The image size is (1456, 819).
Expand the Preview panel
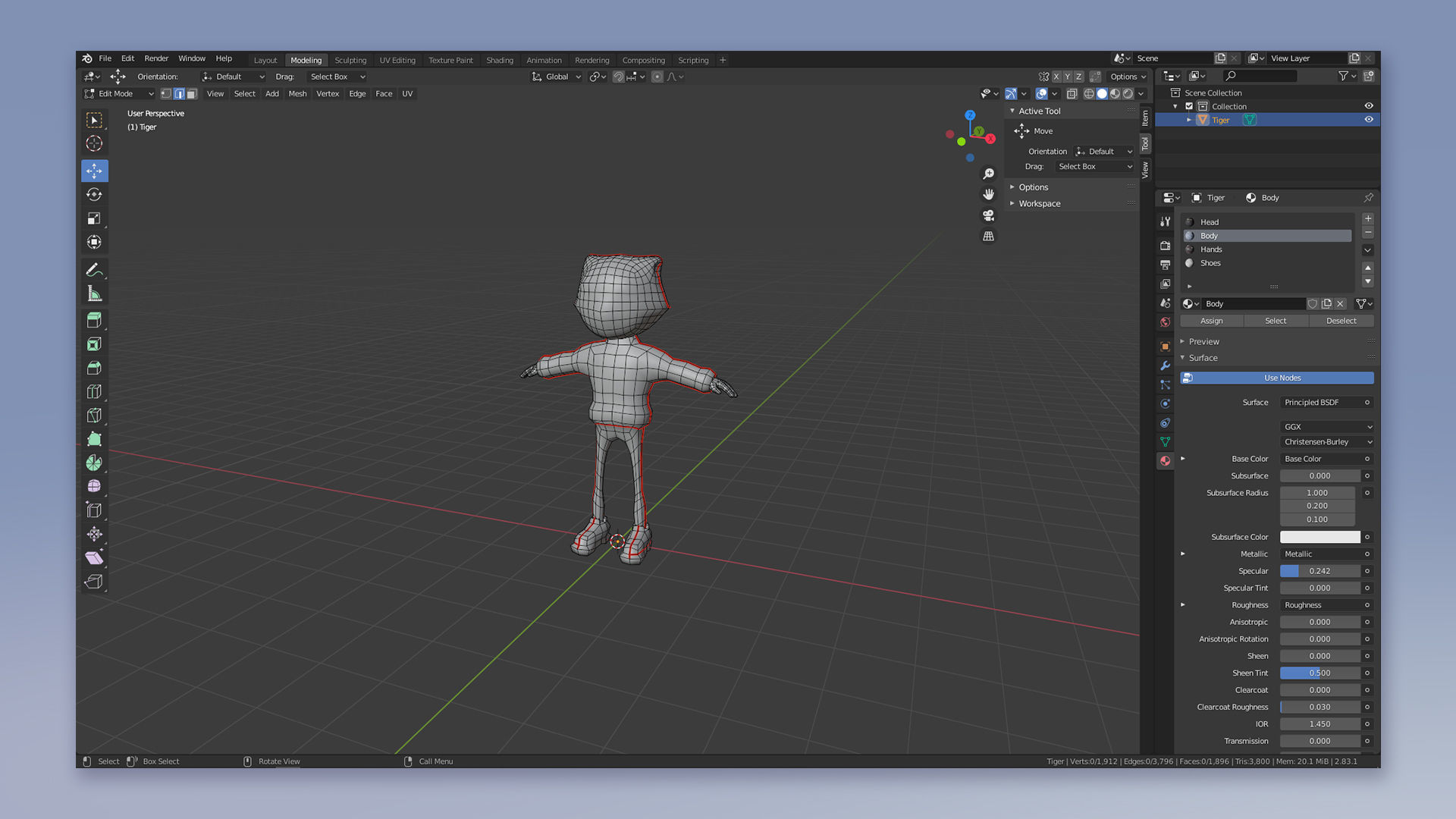[1203, 341]
